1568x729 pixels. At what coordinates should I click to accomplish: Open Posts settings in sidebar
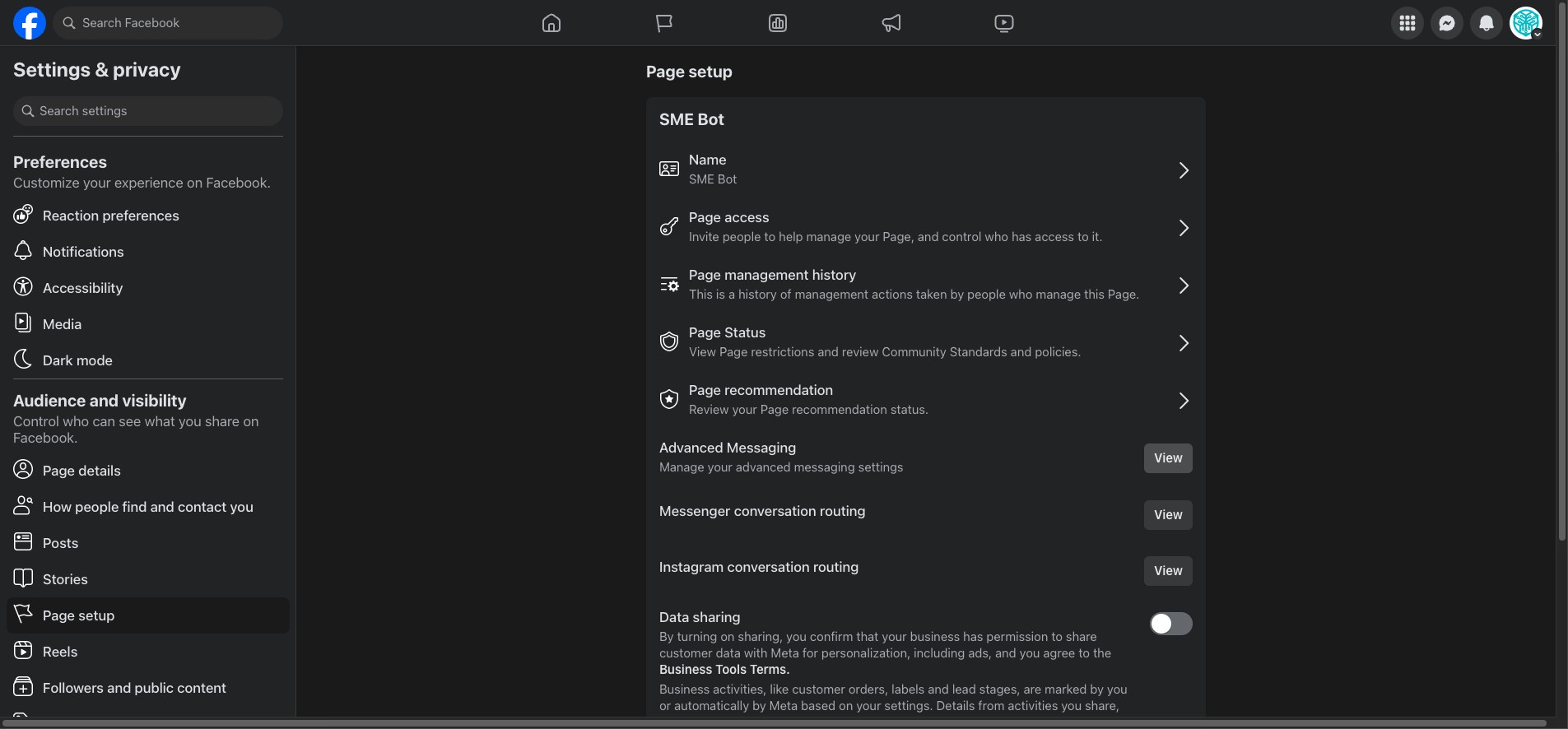click(148, 543)
